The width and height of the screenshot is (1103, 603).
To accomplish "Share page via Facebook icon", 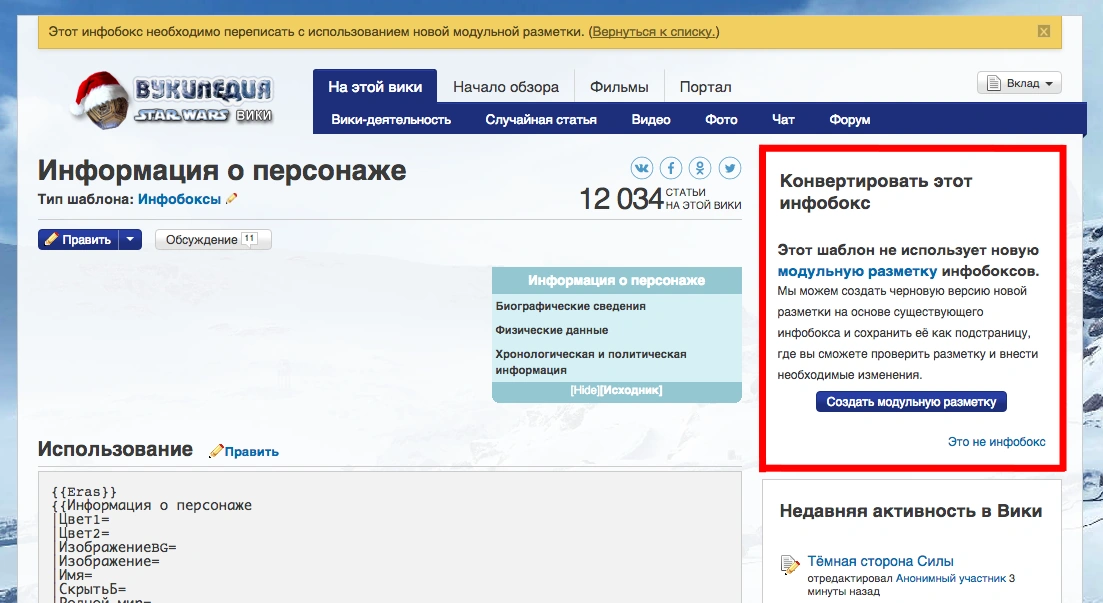I will pos(671,168).
